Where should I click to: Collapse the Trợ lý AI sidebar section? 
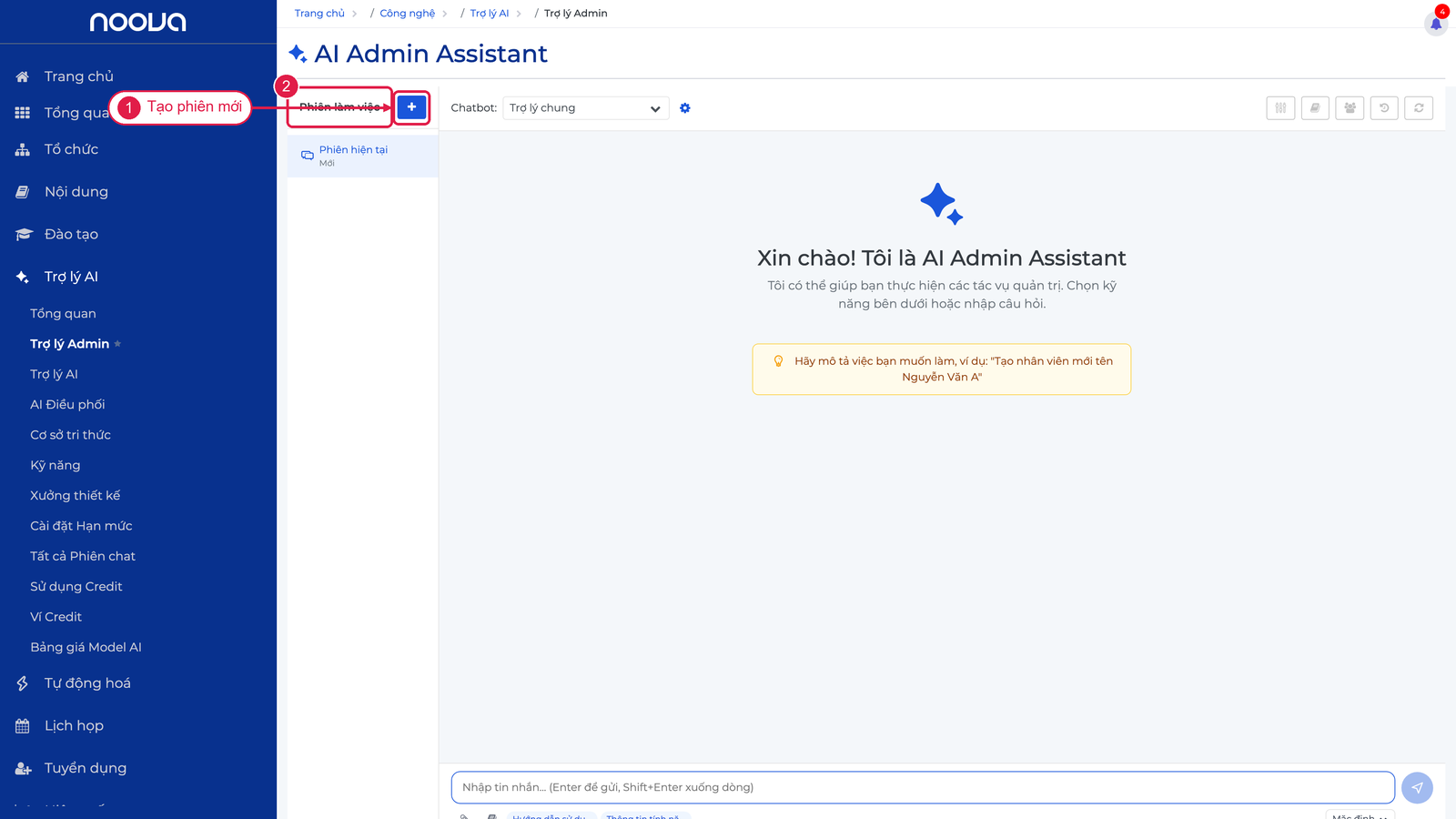click(71, 277)
